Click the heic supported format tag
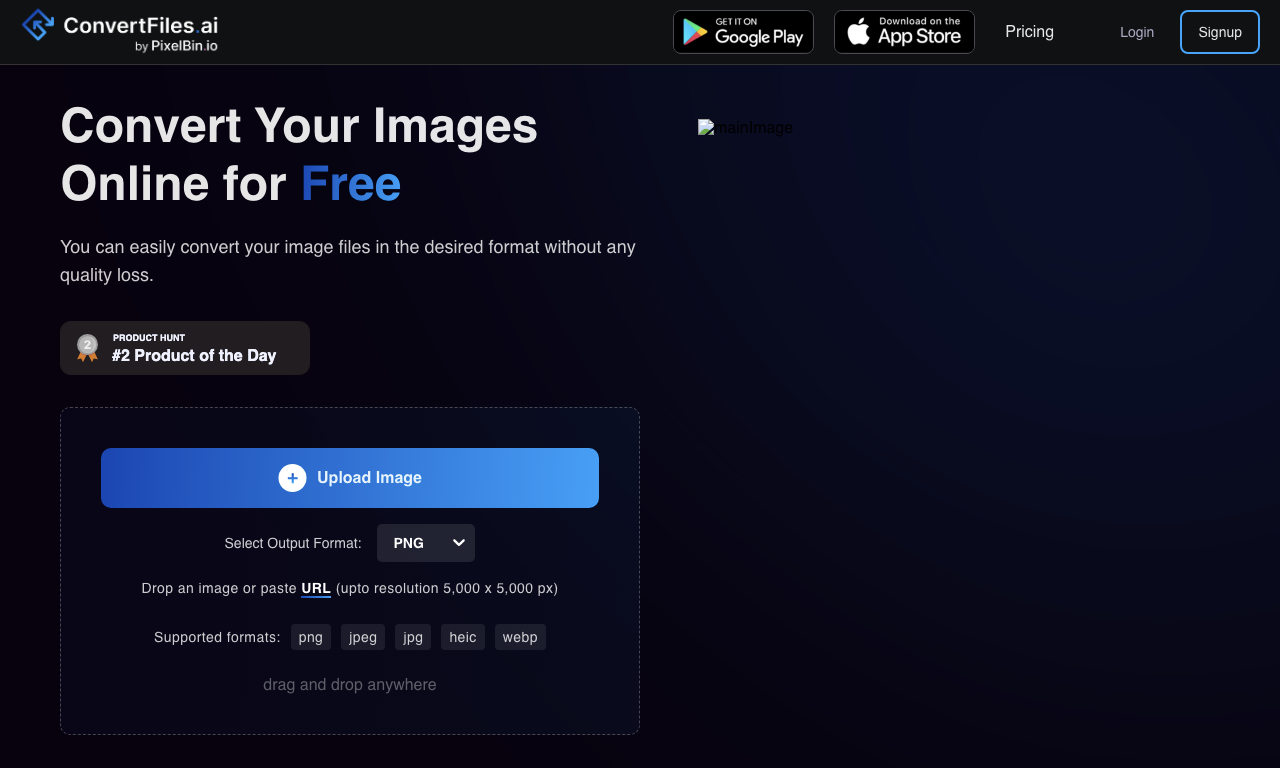Screen dimensions: 1280x768 463,637
